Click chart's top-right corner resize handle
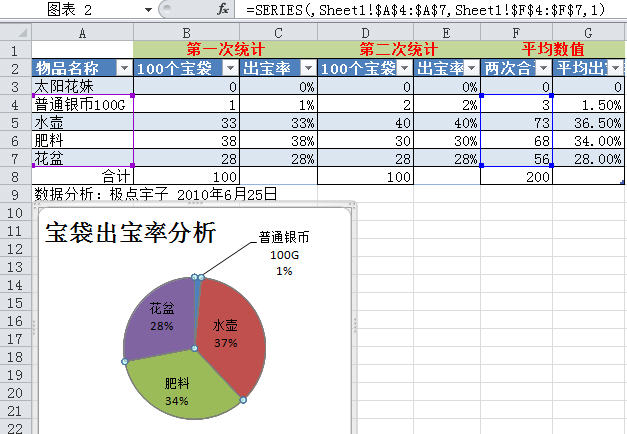Screen dimensions: 627x434 pos(352,205)
